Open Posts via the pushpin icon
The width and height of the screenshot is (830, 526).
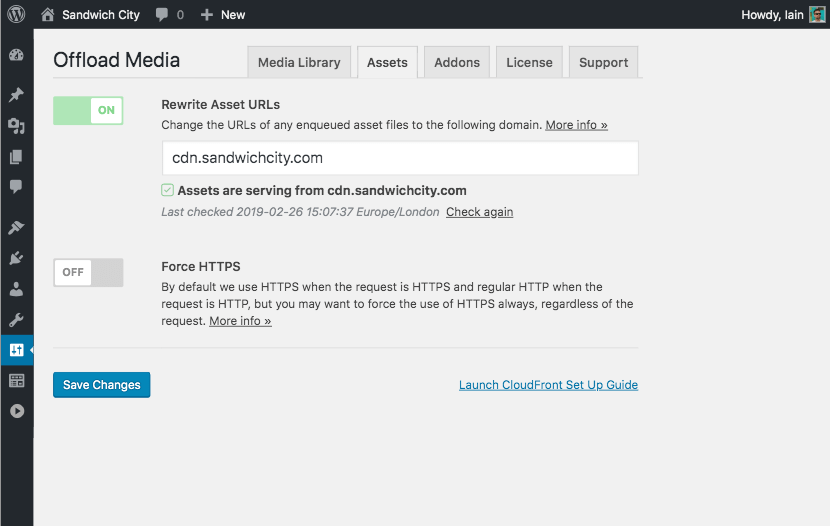coord(16,95)
